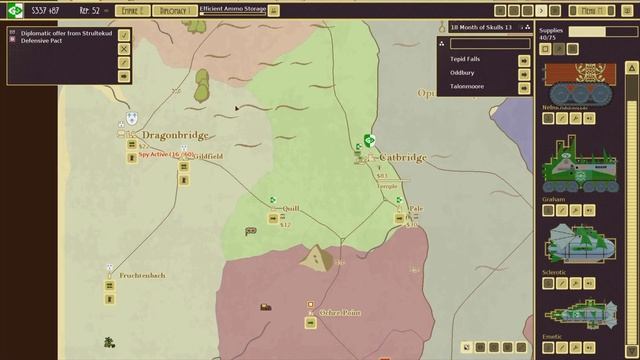
Task: Toggle the first map overlay button at bottom right
Action: pos(467,347)
